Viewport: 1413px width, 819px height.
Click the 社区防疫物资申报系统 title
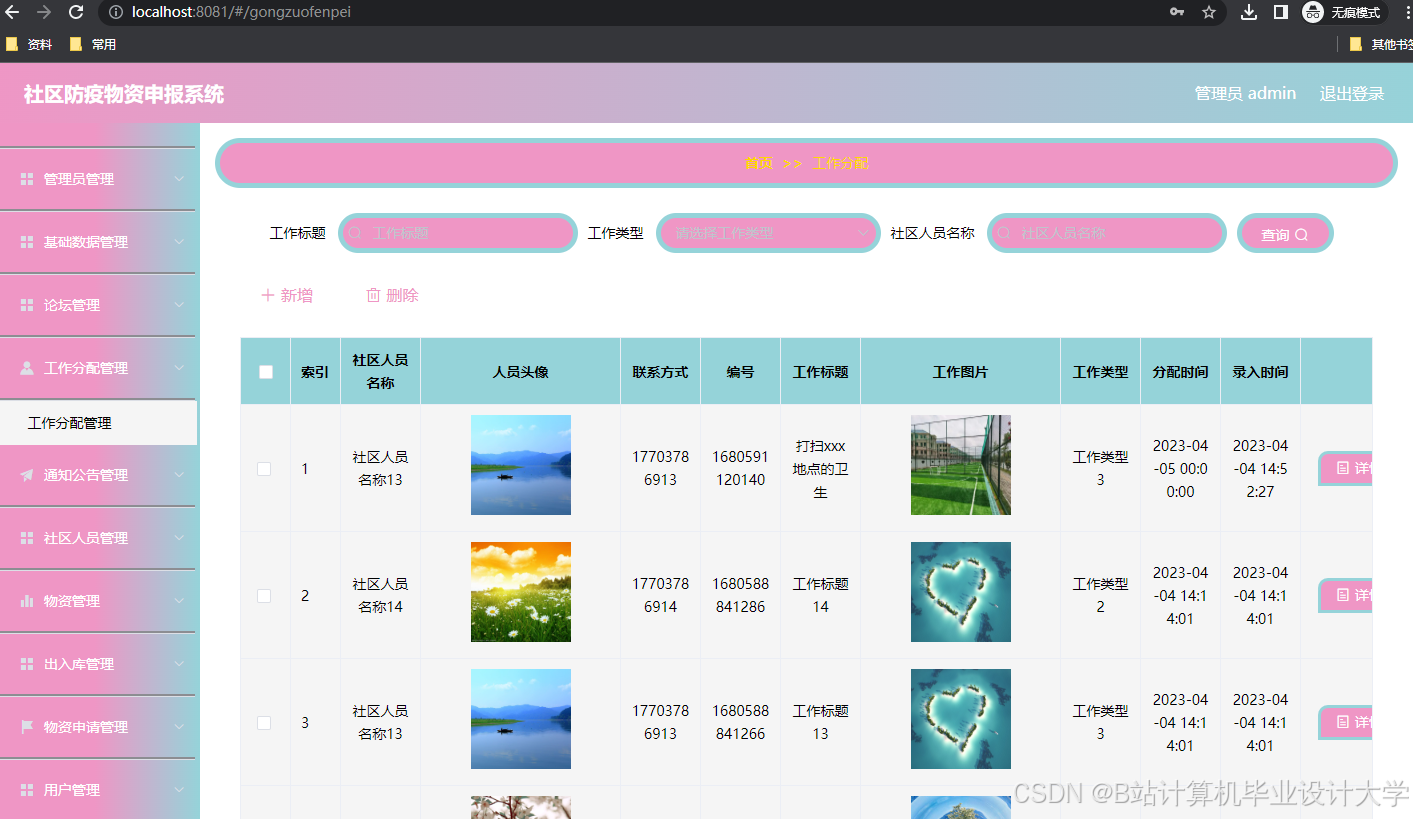124,94
